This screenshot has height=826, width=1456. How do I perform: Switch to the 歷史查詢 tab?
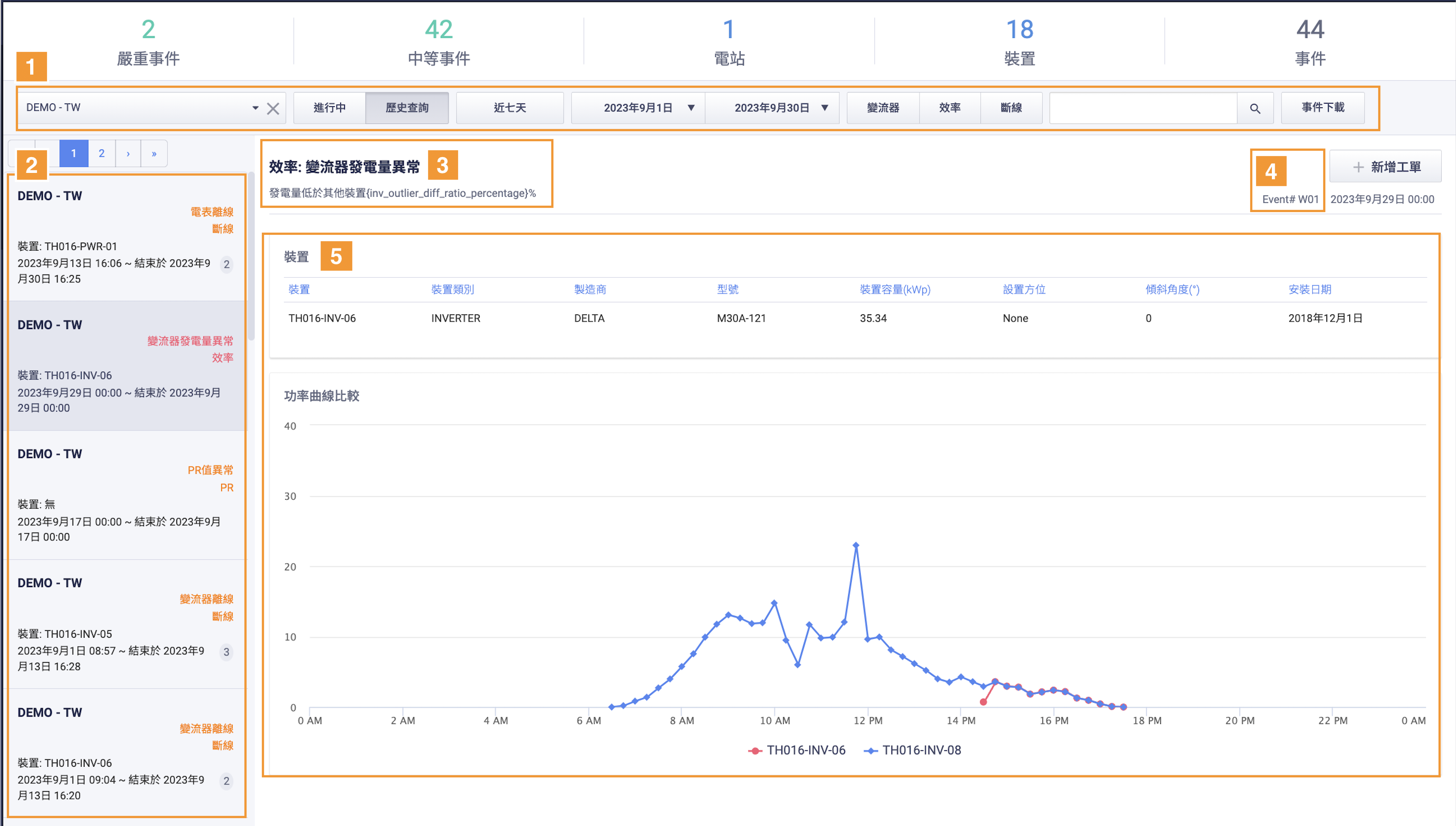point(407,108)
